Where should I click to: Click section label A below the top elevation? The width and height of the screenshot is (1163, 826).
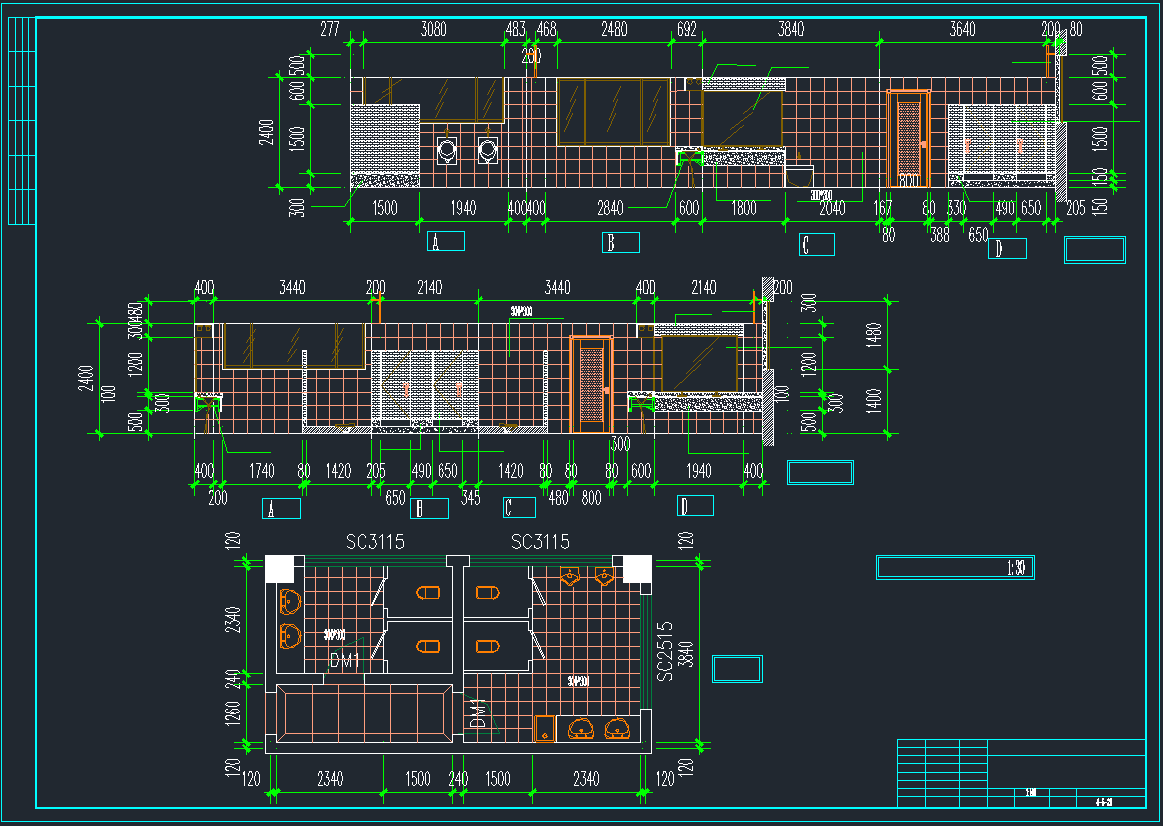[446, 241]
